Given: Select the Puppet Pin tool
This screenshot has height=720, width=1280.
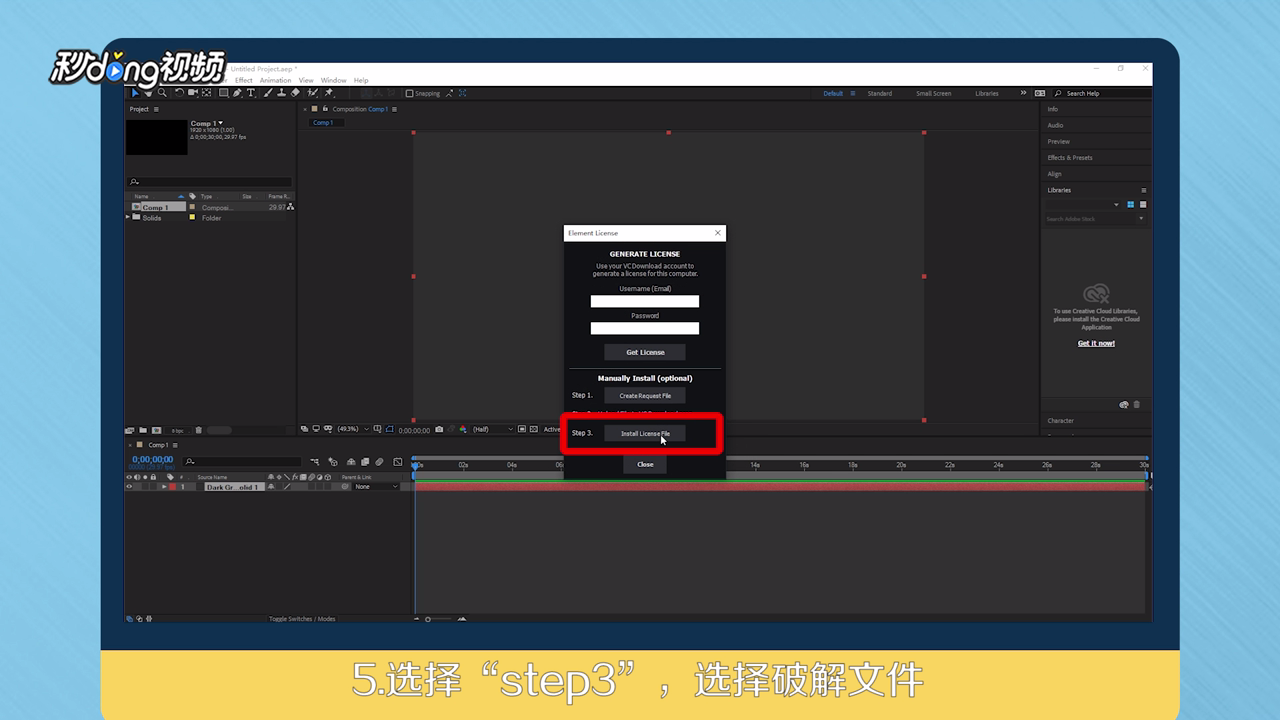Looking at the screenshot, I should [329, 93].
